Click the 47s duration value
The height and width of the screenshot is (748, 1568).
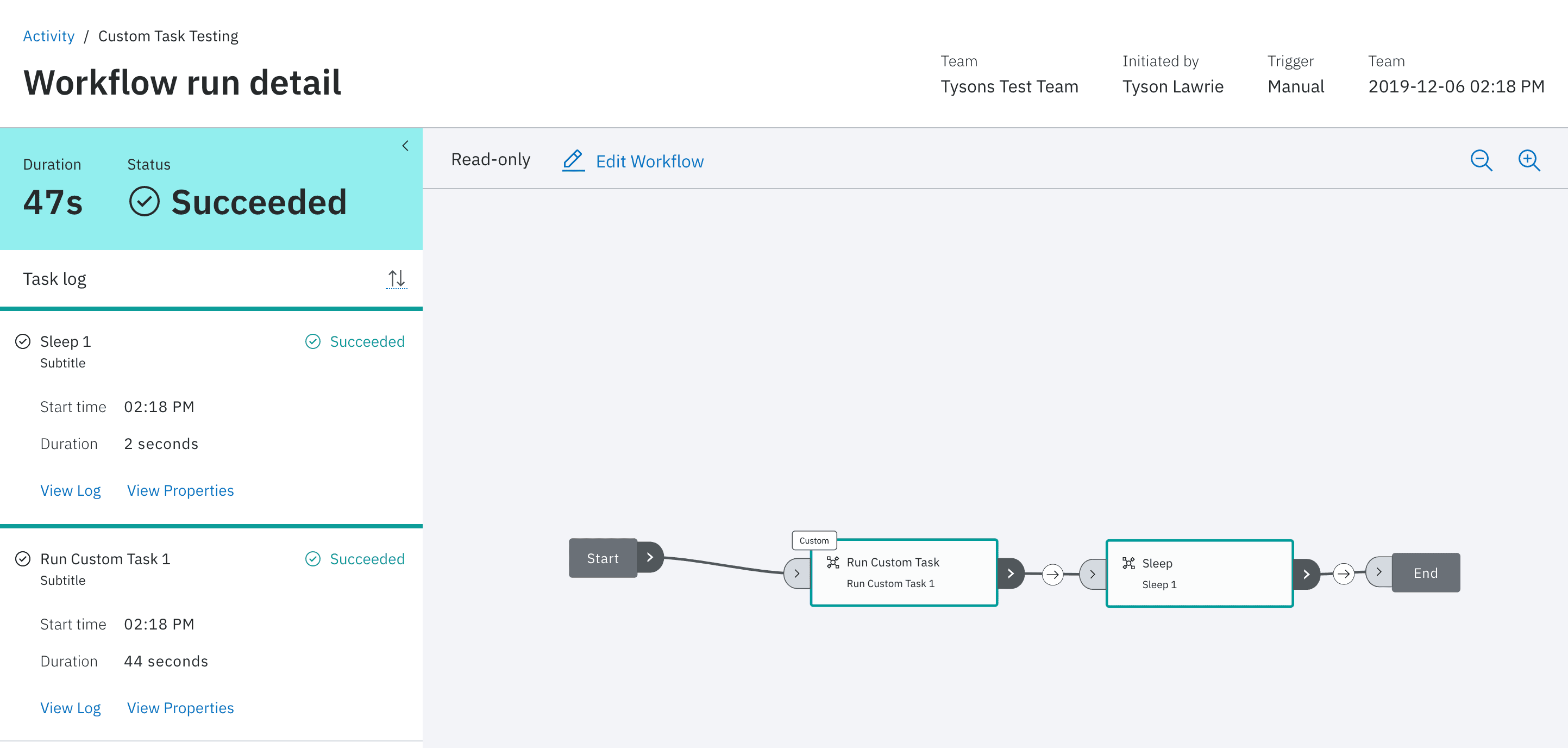53,202
